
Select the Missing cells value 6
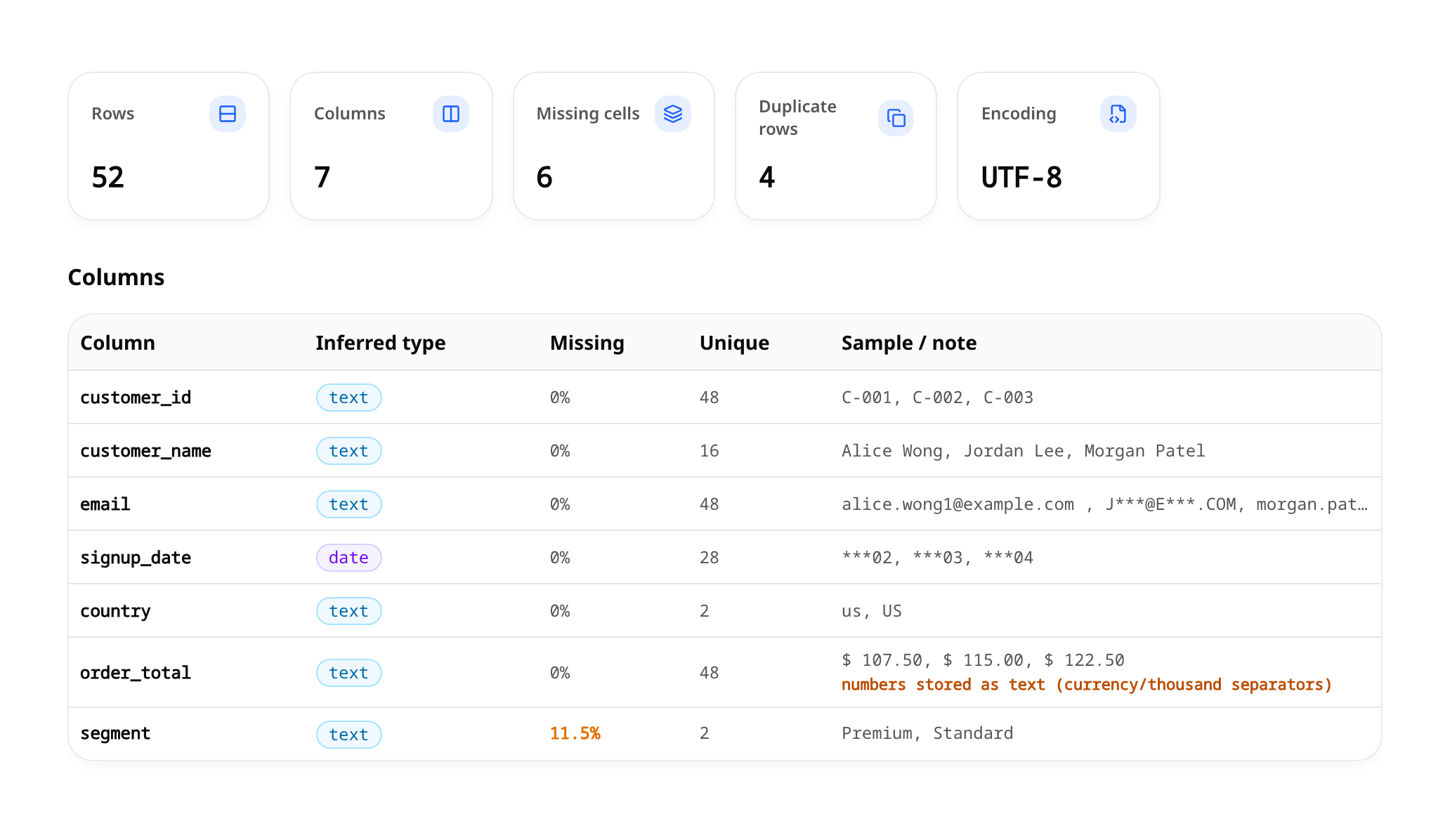click(544, 177)
